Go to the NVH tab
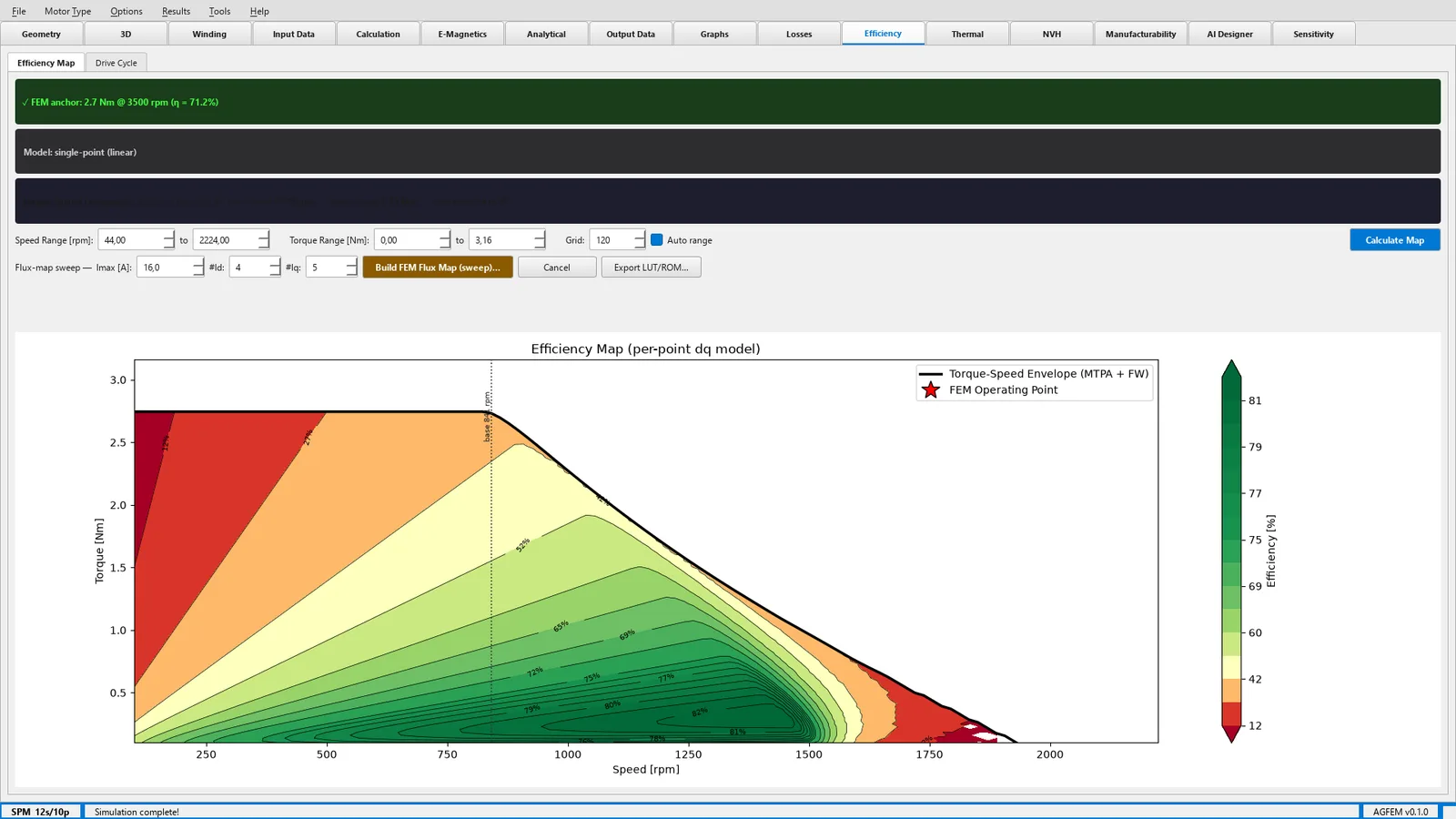 tap(1052, 34)
